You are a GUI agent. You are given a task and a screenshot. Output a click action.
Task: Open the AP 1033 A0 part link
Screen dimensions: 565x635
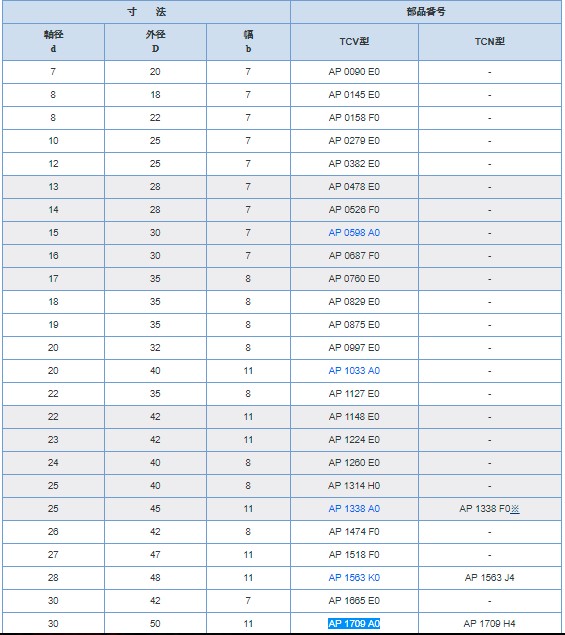coord(354,371)
